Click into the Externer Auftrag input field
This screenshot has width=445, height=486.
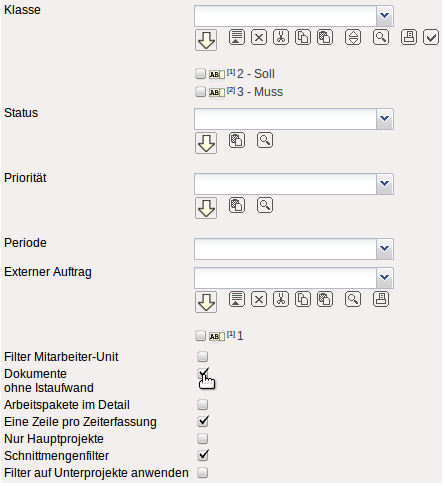click(x=285, y=278)
